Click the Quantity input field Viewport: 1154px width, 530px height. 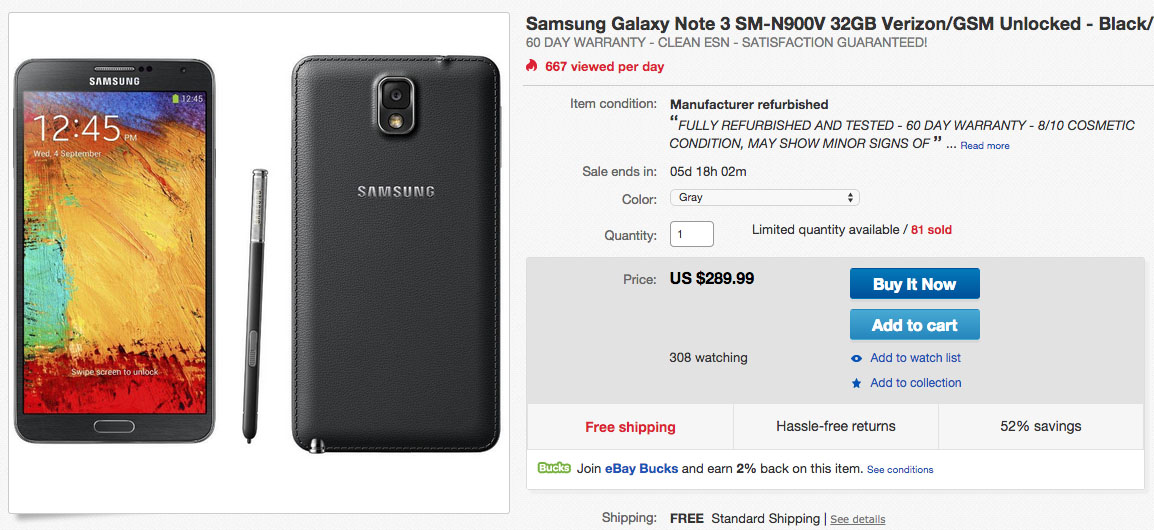[x=691, y=234]
